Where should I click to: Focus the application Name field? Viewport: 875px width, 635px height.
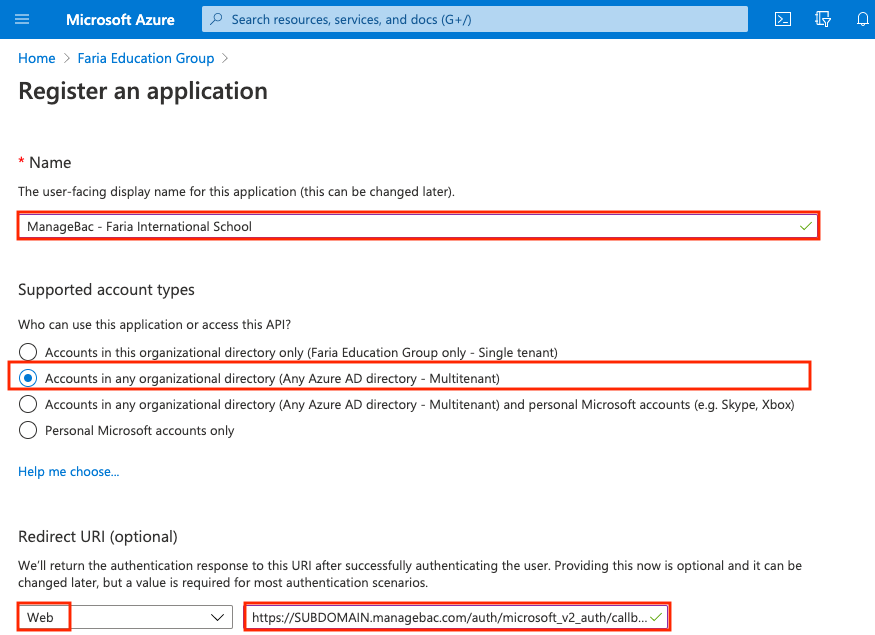(419, 226)
